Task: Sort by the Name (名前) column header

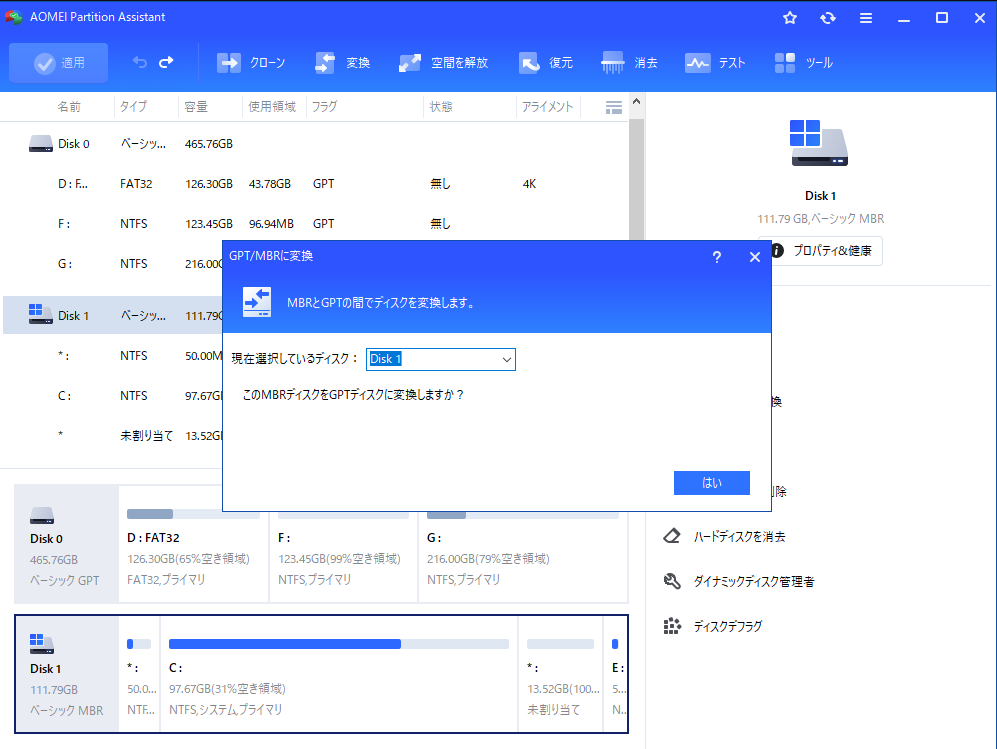Action: point(69,107)
